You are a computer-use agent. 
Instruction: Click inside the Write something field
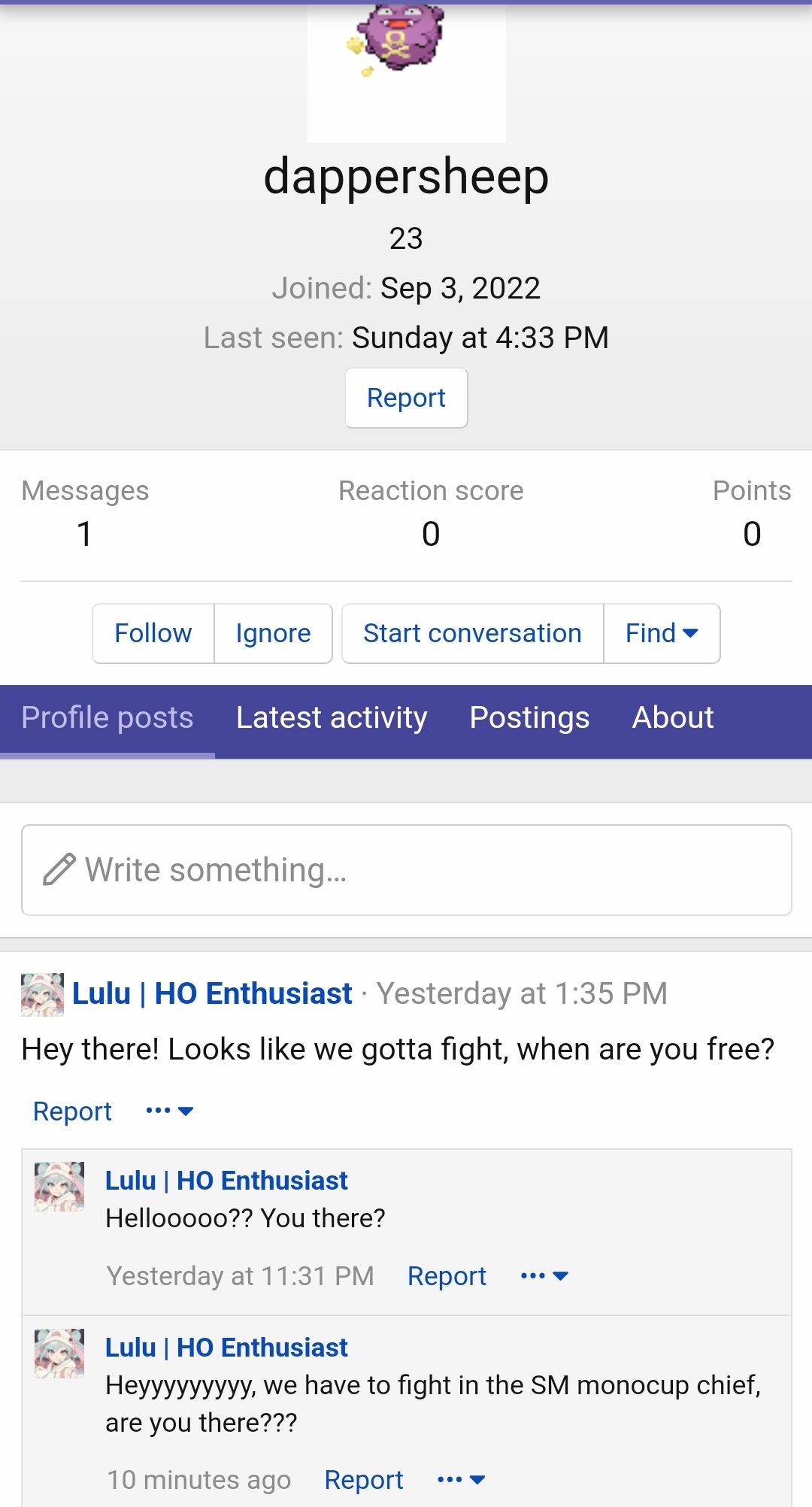pos(406,870)
